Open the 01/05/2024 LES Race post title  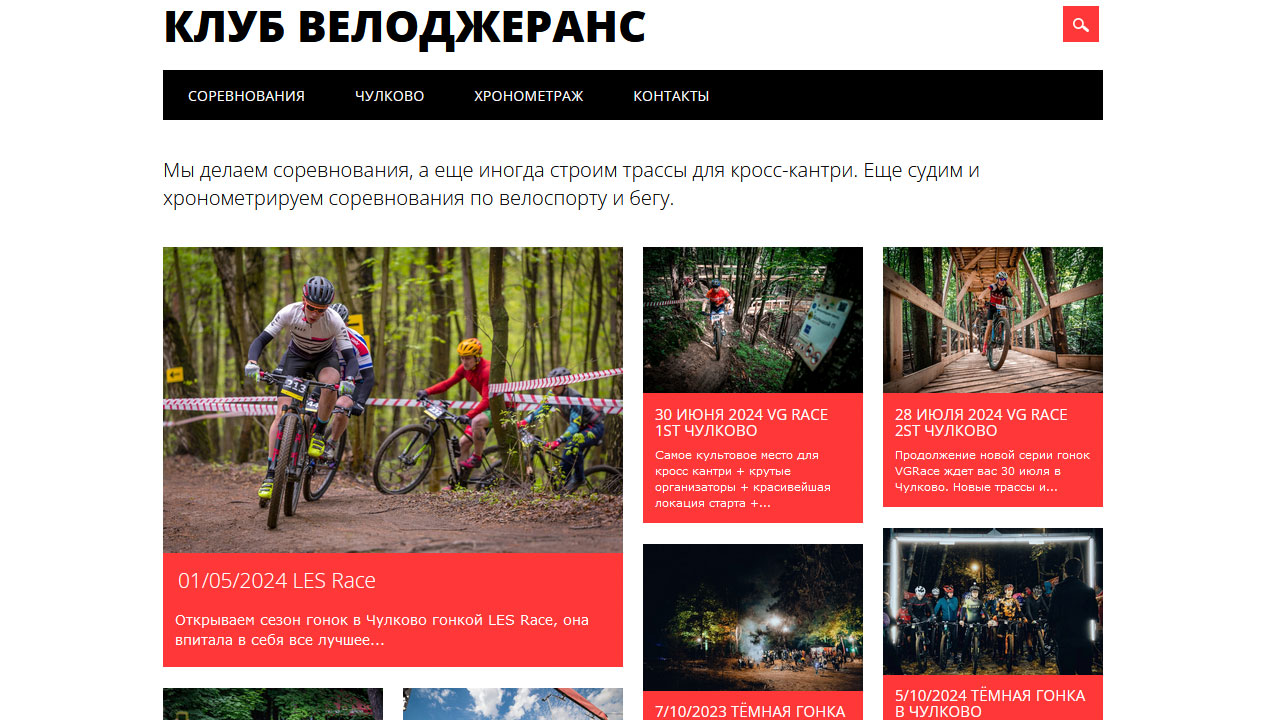tap(277, 581)
